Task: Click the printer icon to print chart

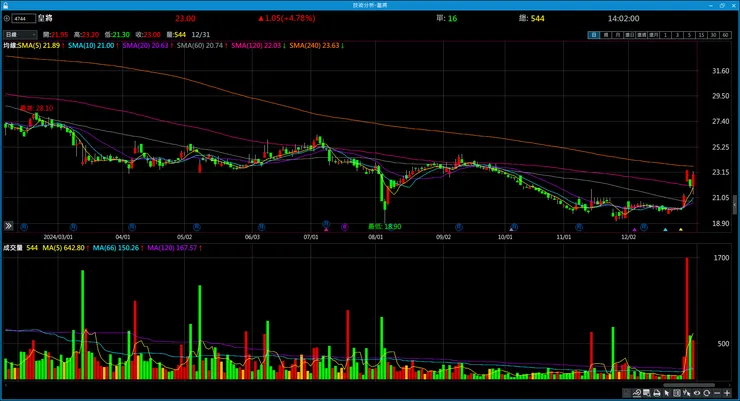Action: point(656,393)
